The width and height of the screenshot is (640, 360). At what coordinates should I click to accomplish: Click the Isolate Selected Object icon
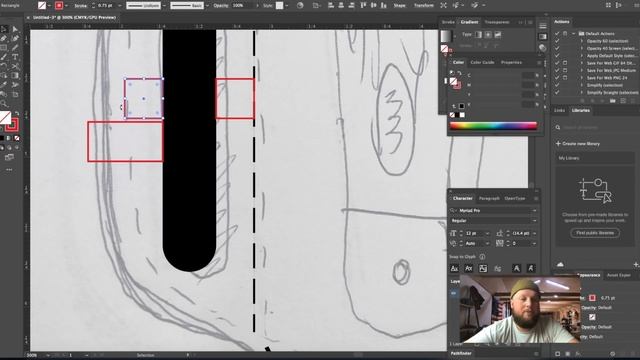click(x=443, y=5)
